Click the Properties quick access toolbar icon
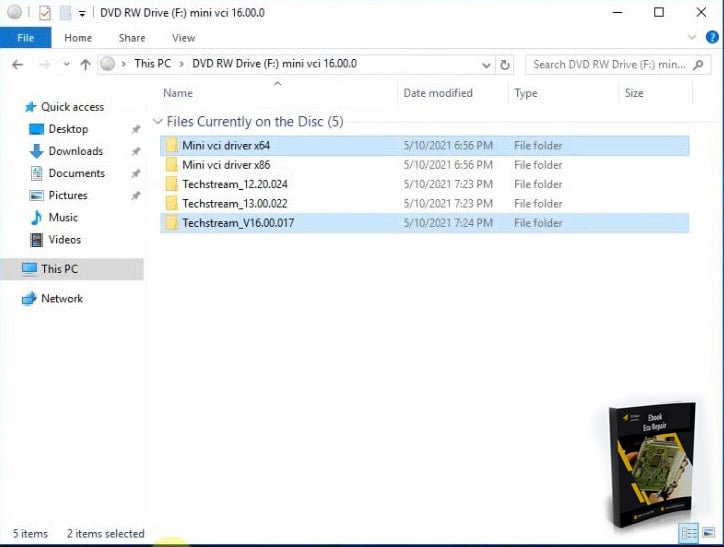This screenshot has width=724, height=547. point(45,13)
